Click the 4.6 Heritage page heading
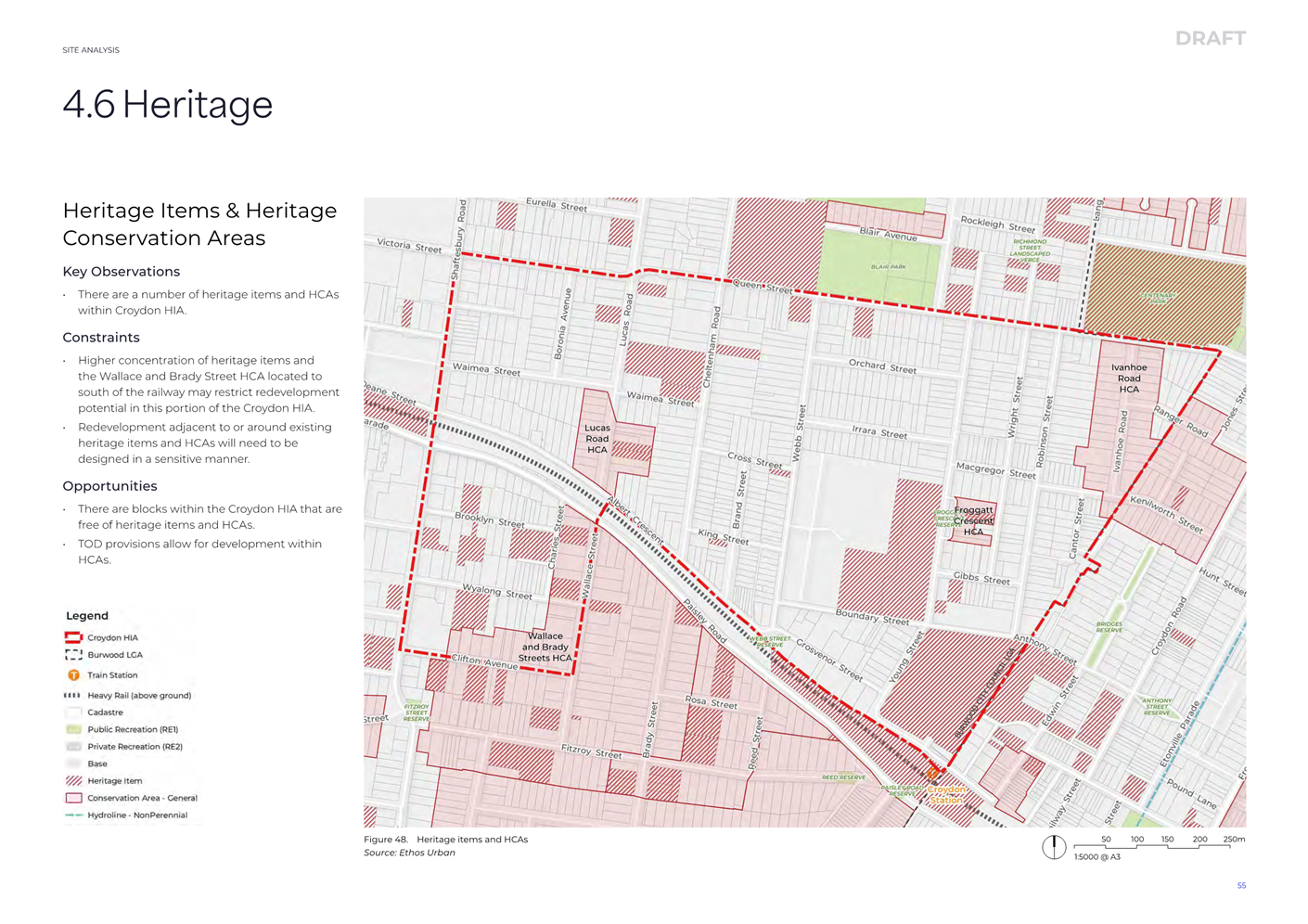 click(168, 105)
